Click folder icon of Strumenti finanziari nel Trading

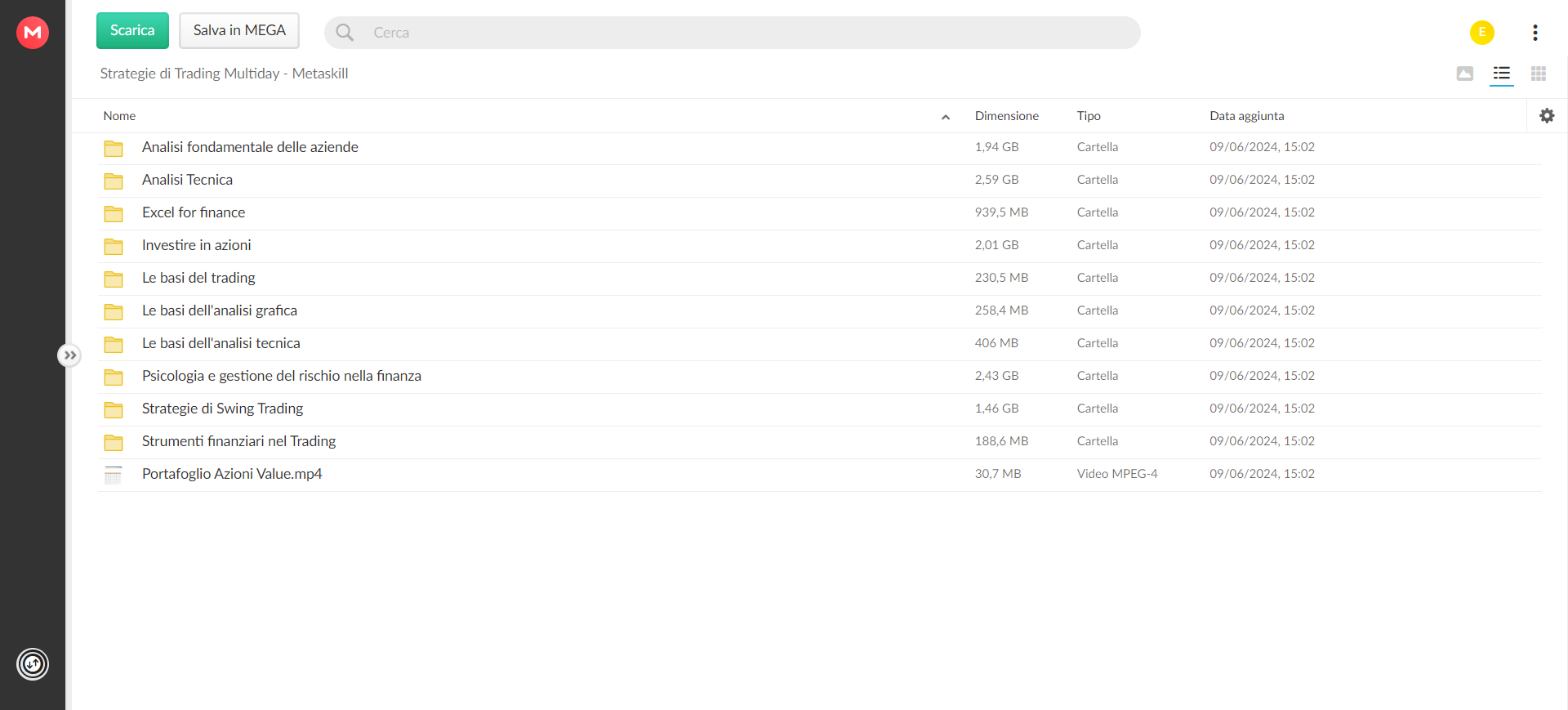(114, 442)
